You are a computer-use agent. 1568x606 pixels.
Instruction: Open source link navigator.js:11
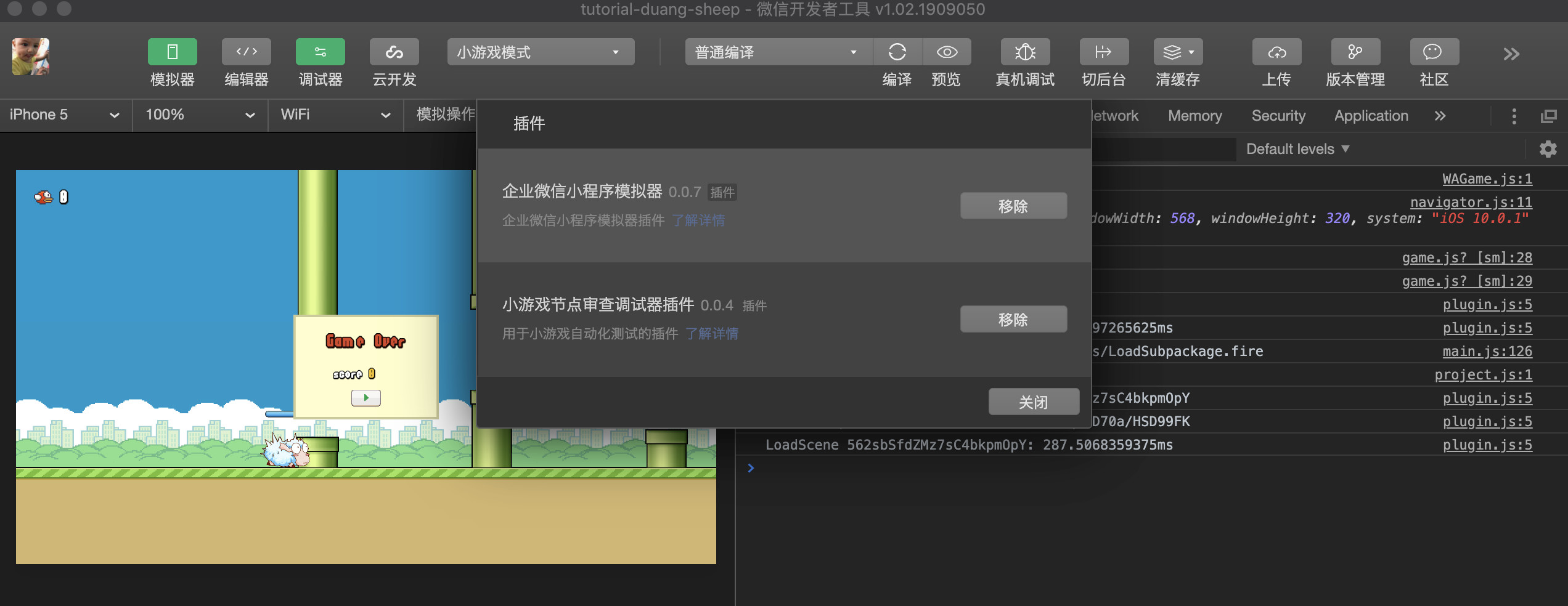(1471, 203)
